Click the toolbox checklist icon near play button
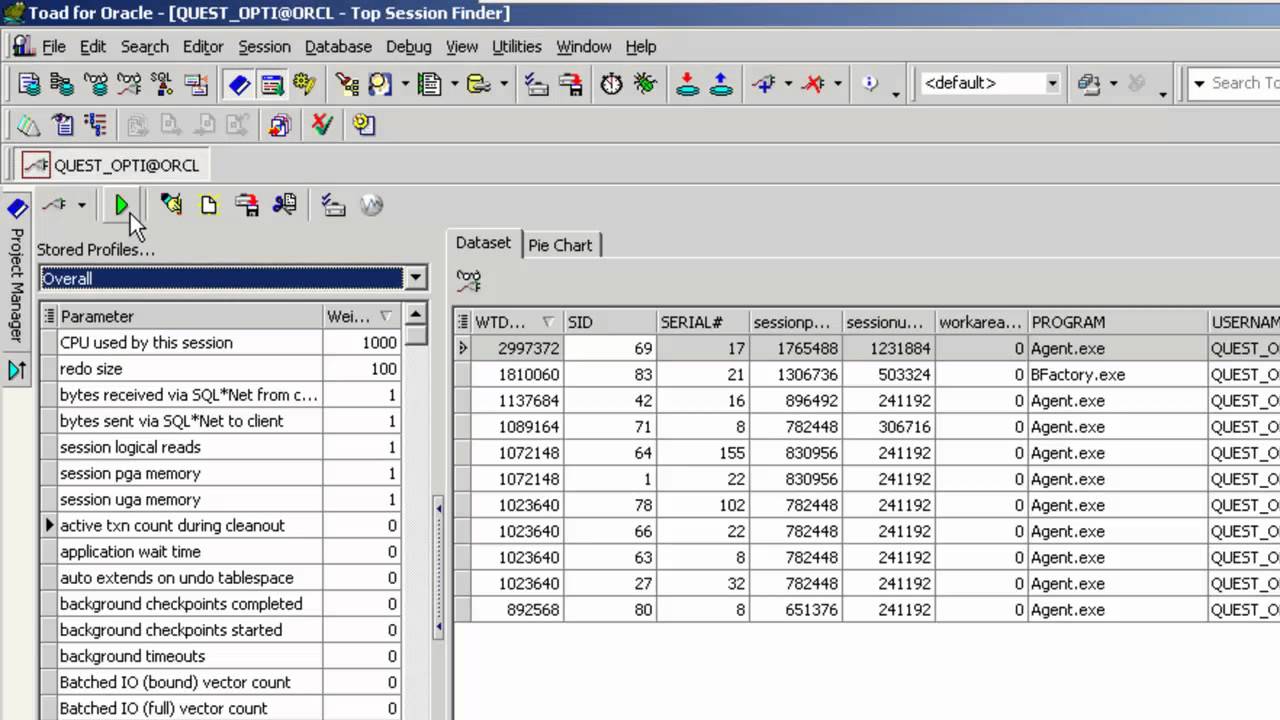This screenshot has height=720, width=1280. click(x=334, y=205)
